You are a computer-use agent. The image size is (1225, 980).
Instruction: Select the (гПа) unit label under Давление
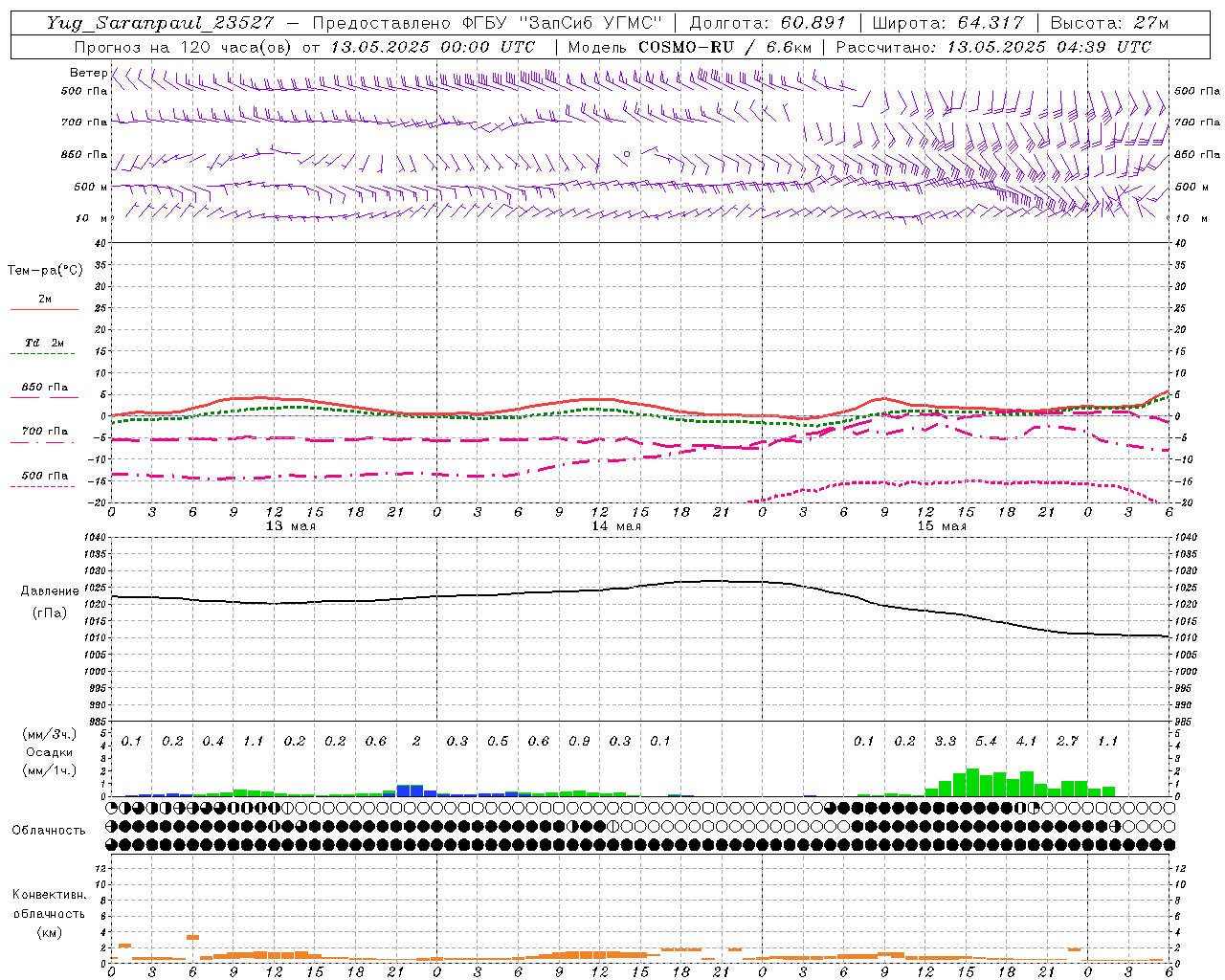49,612
